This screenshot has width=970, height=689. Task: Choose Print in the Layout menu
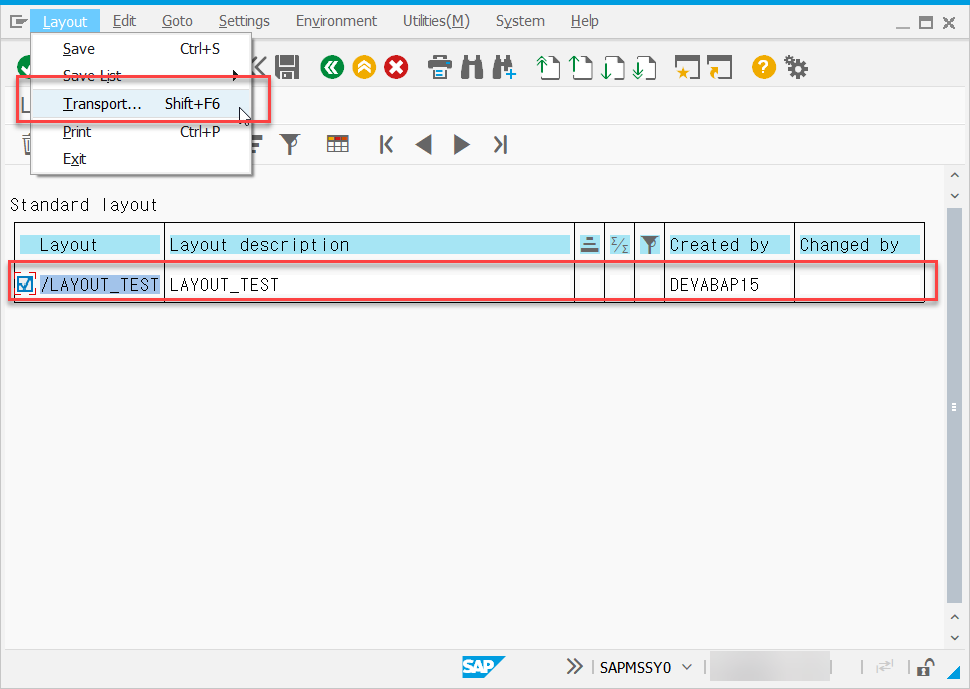[141, 132]
